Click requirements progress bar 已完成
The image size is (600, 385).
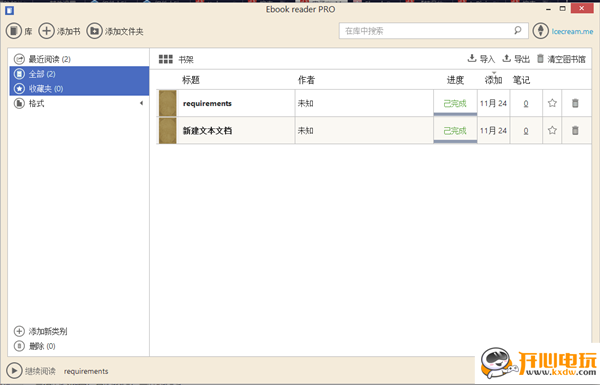(455, 103)
